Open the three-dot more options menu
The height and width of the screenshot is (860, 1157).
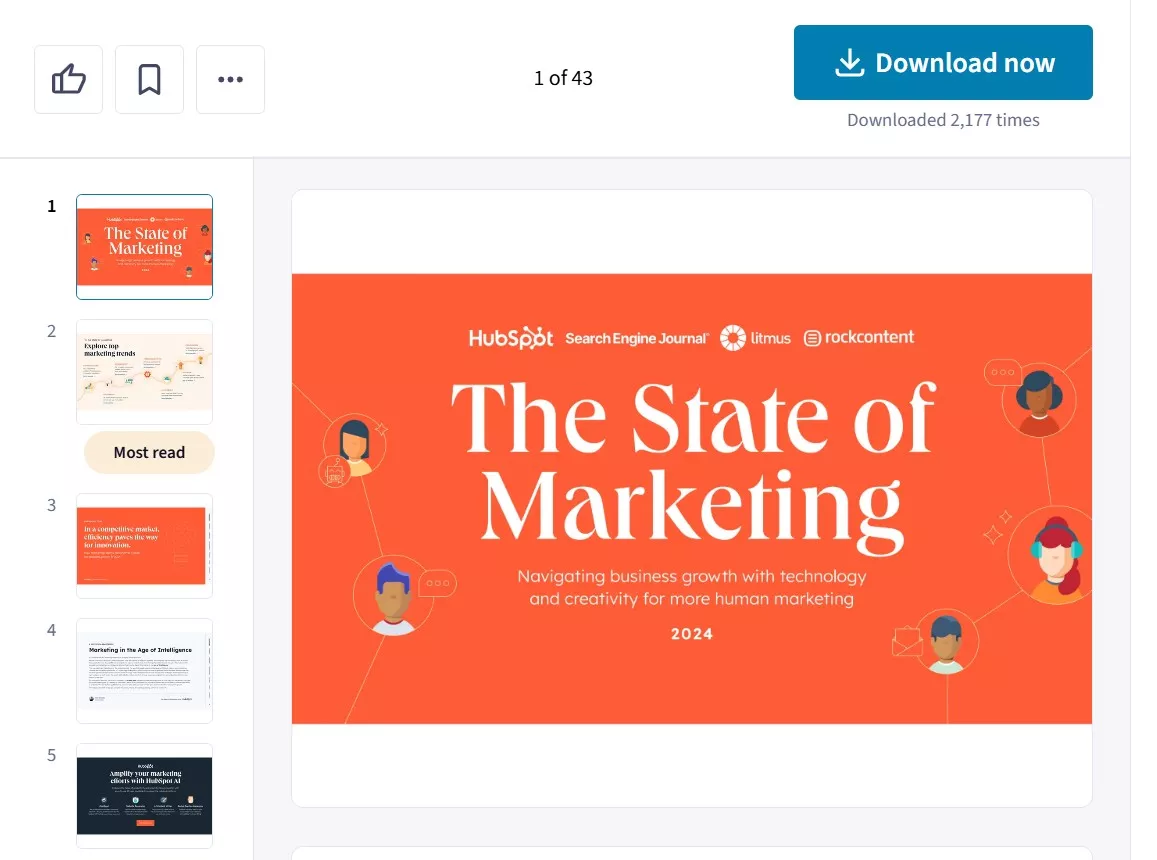(230, 78)
